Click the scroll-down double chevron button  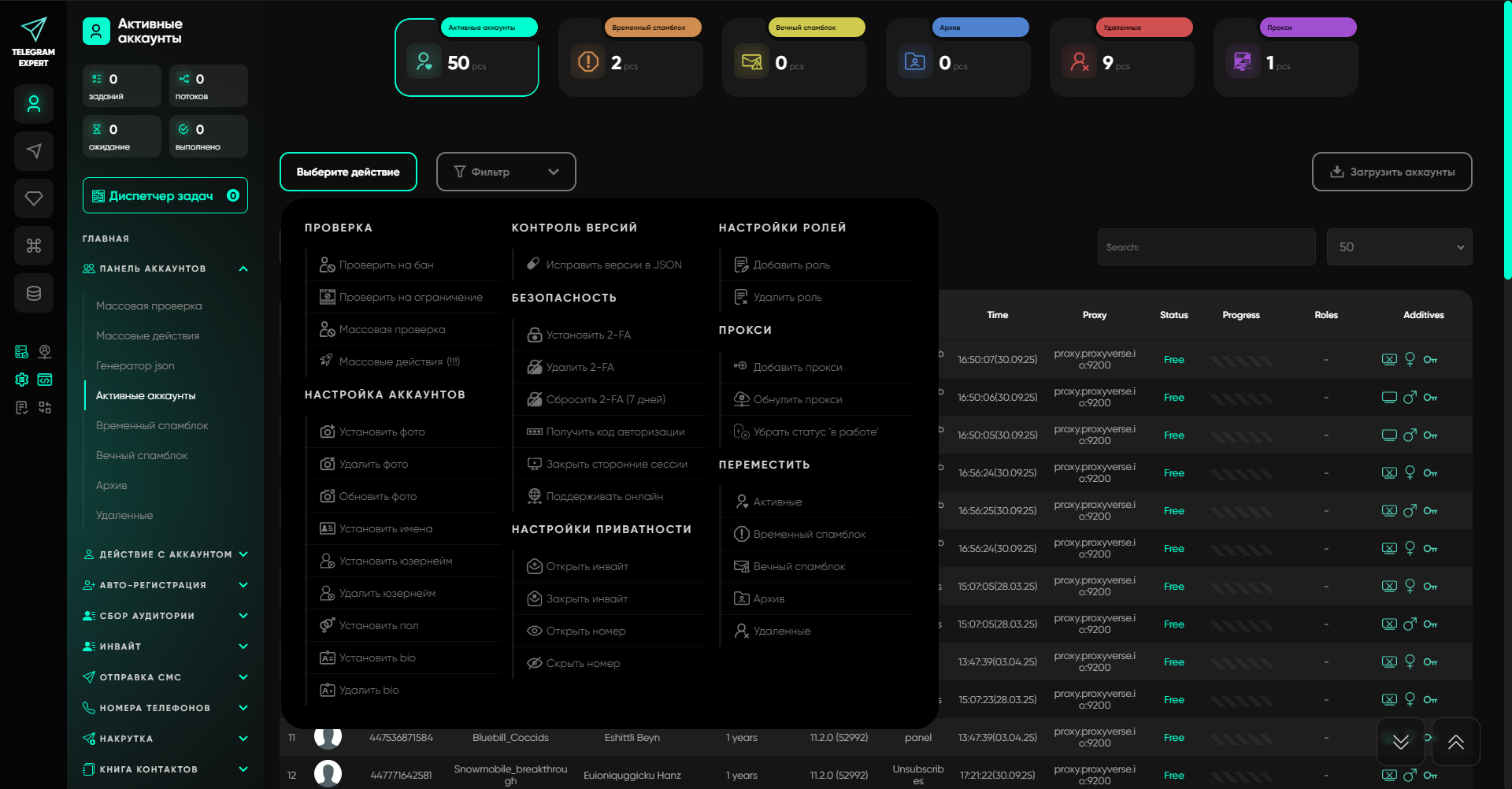[x=1400, y=742]
